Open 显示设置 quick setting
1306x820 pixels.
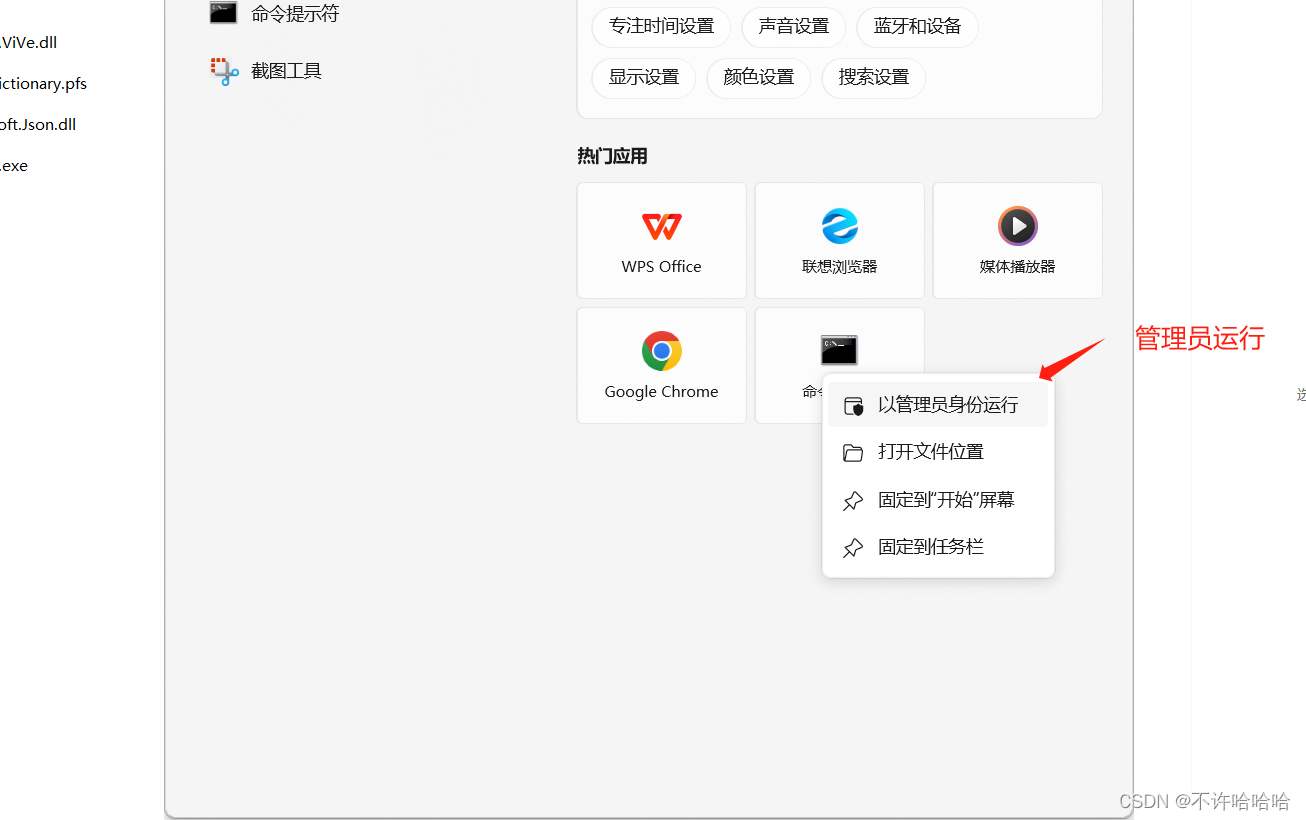[644, 77]
